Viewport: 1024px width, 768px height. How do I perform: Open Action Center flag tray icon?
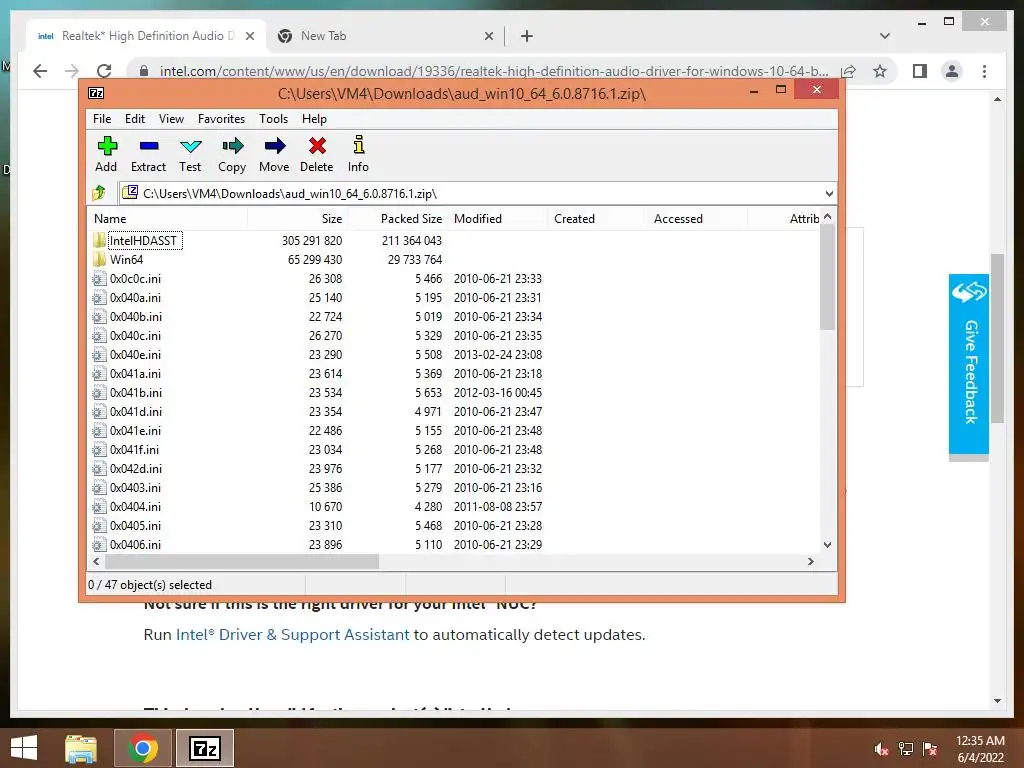pyautogui.click(x=930, y=749)
